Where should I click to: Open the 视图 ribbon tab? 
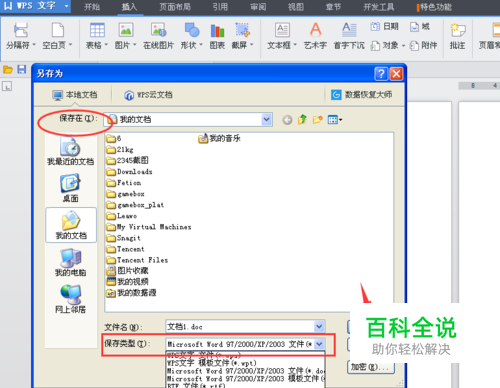(296, 7)
